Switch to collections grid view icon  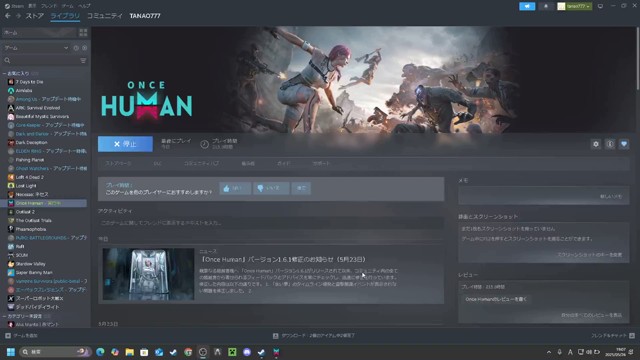click(x=83, y=32)
